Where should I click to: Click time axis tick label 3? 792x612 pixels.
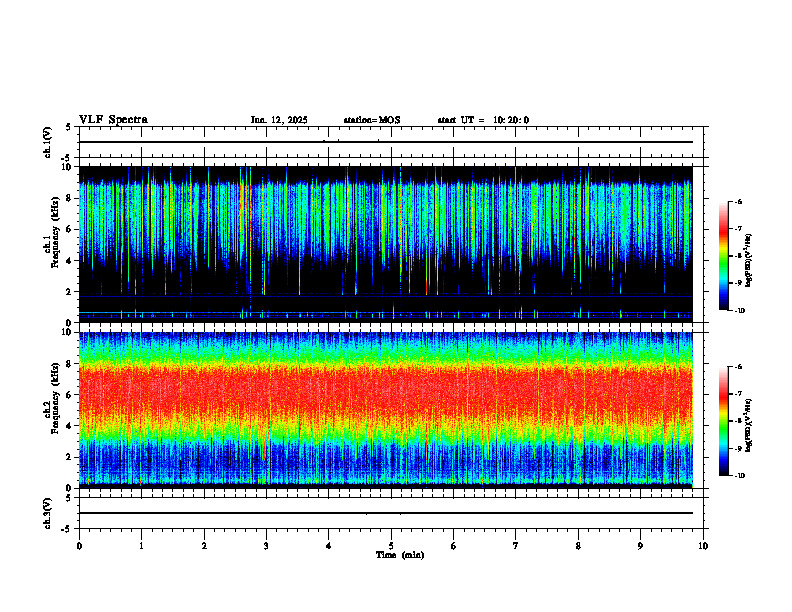click(266, 546)
